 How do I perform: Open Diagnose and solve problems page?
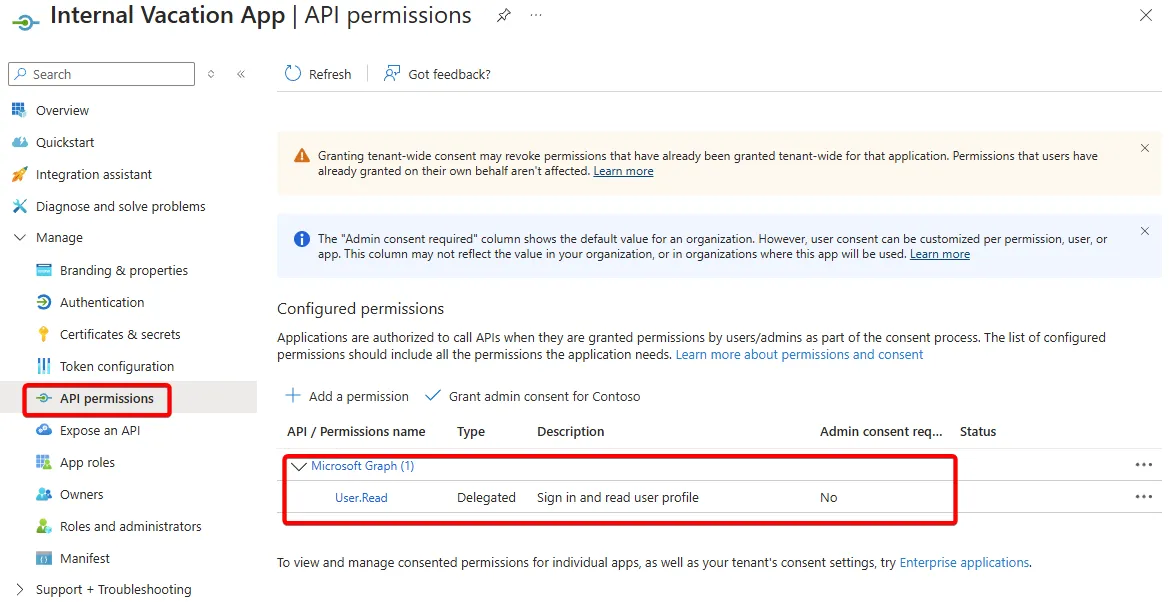(121, 207)
